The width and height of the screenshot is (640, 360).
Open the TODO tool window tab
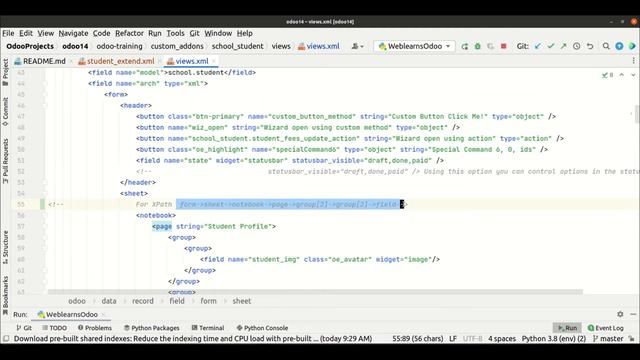coord(54,328)
